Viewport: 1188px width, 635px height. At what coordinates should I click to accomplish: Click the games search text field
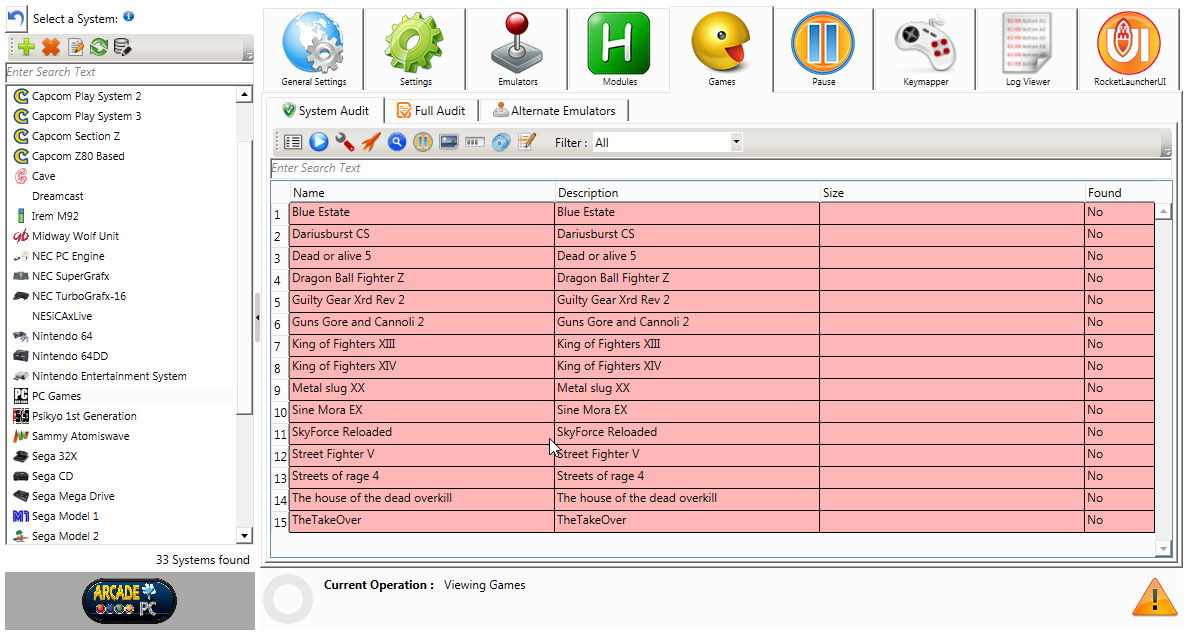(720, 168)
